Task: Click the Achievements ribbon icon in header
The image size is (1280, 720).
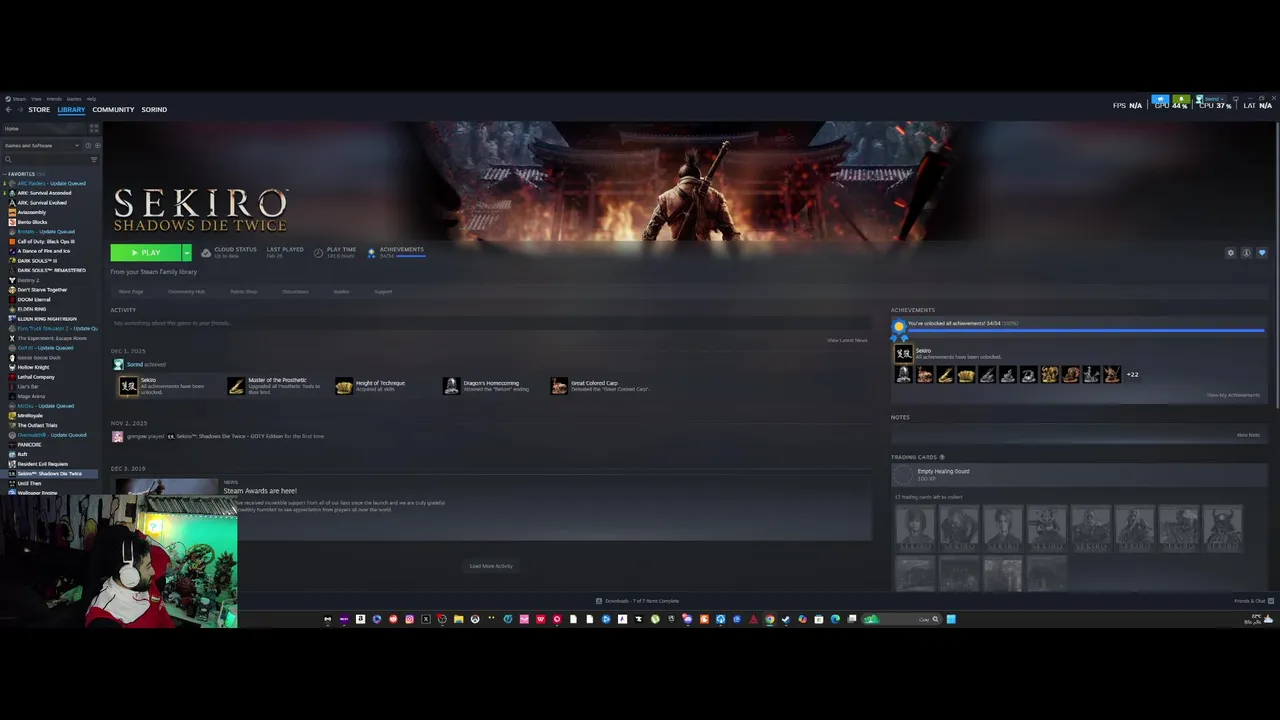Action: [372, 253]
